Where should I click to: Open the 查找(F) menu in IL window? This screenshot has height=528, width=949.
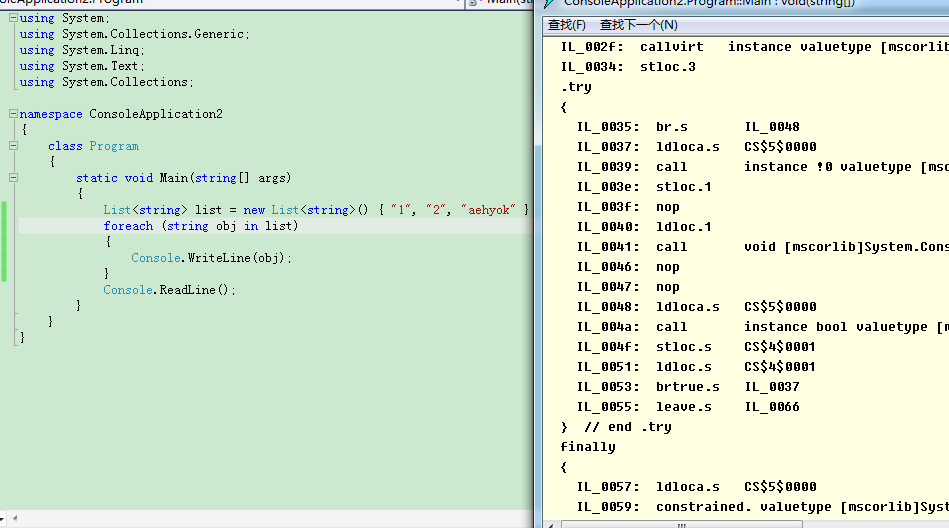[x=566, y=25]
